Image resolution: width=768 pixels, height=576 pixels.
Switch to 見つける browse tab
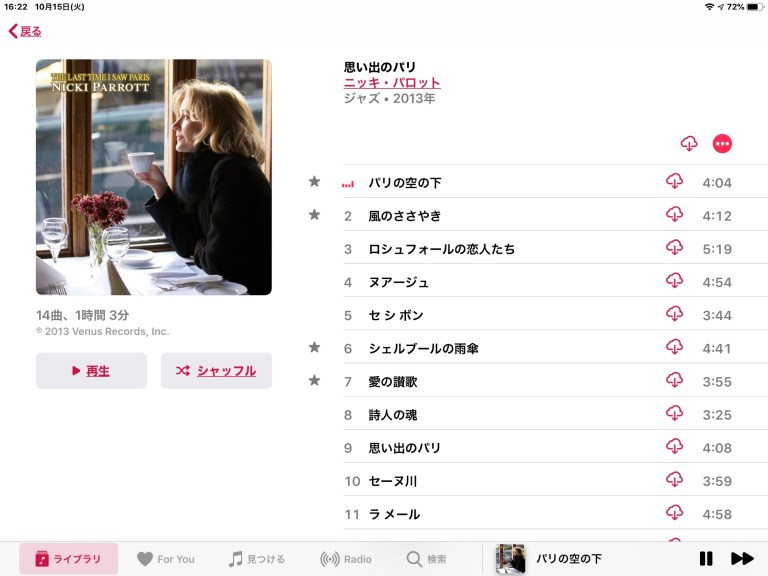coord(257,559)
